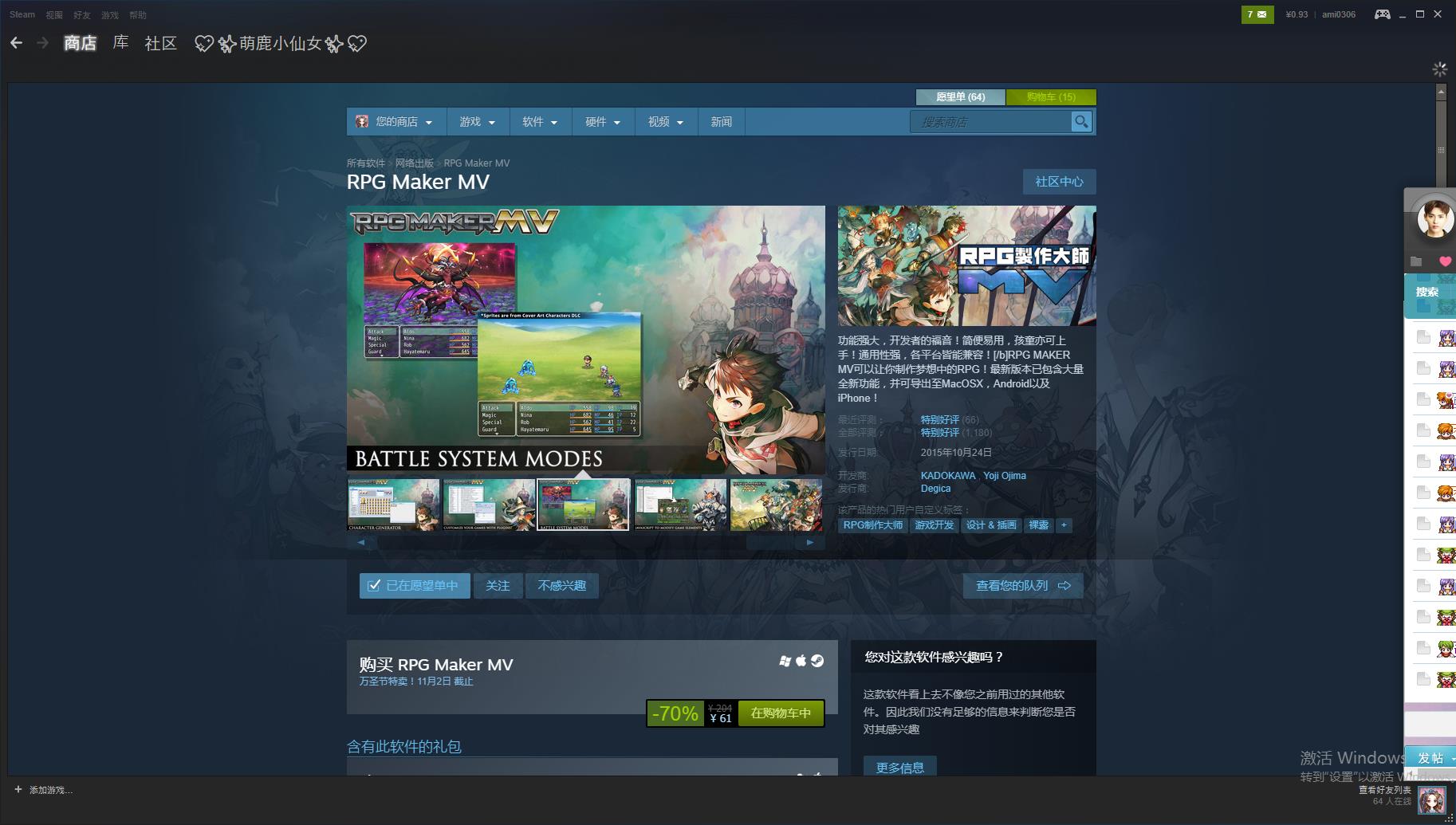Click the 关注 follow button
This screenshot has width=1456, height=825.
coord(498,586)
